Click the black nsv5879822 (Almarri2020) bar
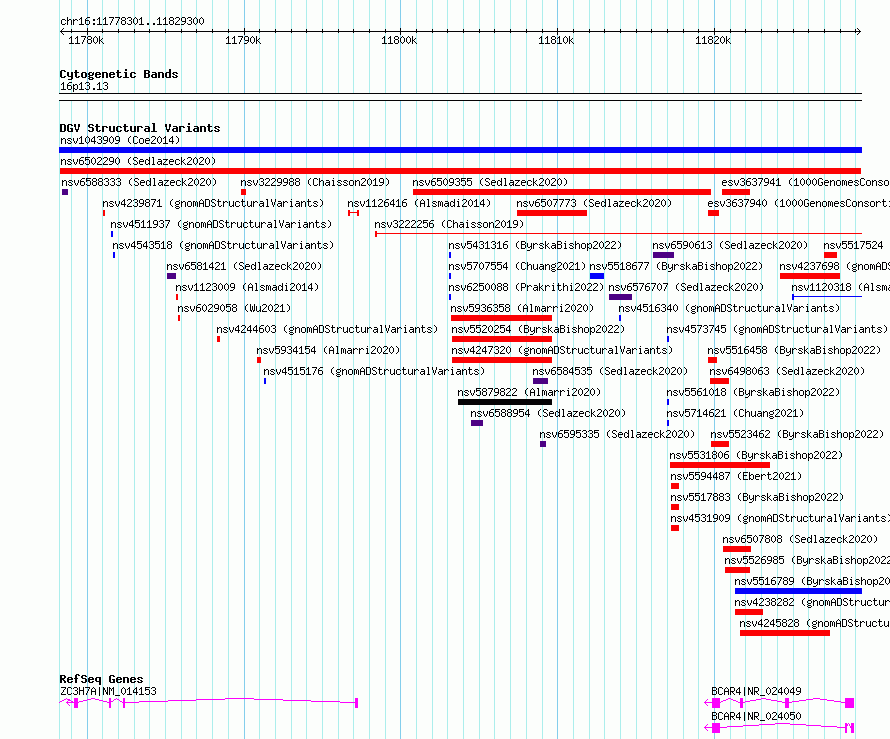This screenshot has width=890, height=739. click(505, 402)
